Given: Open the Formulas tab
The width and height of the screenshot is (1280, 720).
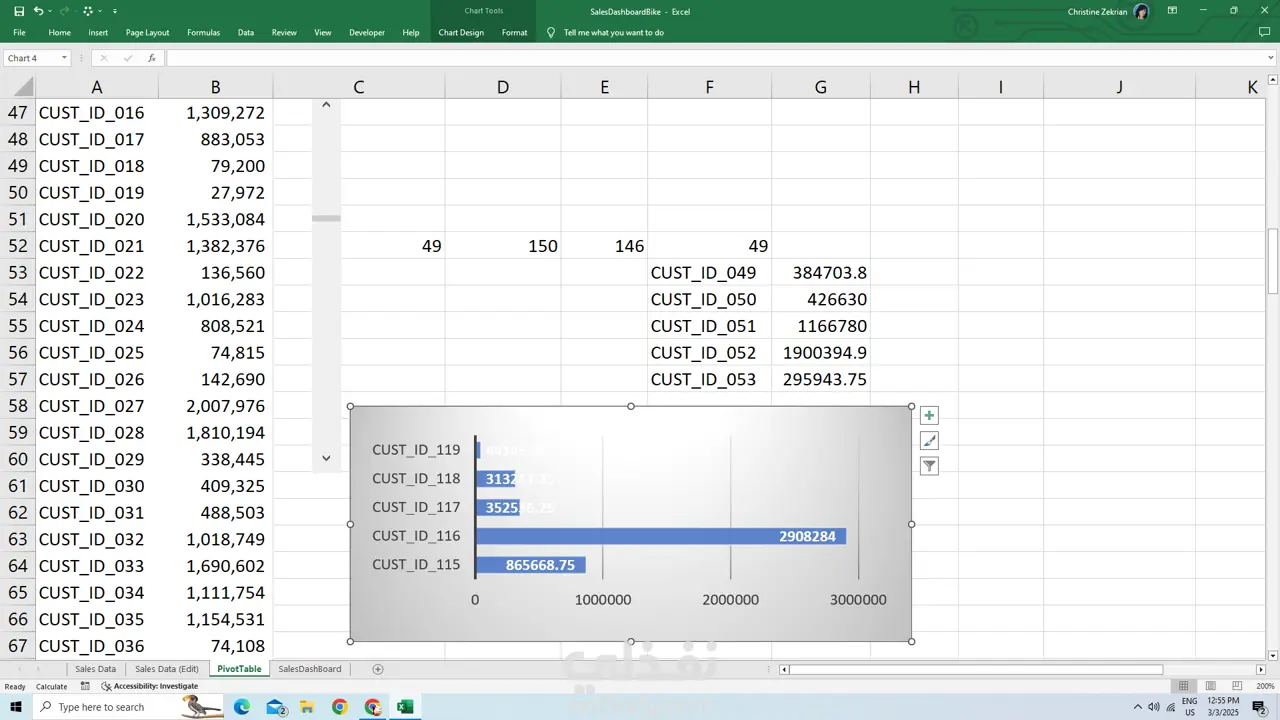Looking at the screenshot, I should click(x=203, y=32).
